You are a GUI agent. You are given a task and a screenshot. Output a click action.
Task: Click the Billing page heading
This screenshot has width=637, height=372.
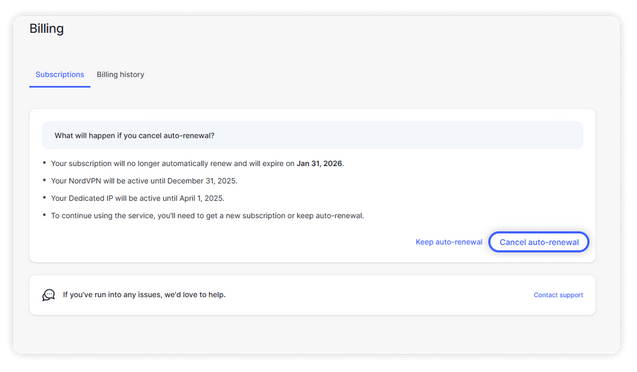[46, 28]
